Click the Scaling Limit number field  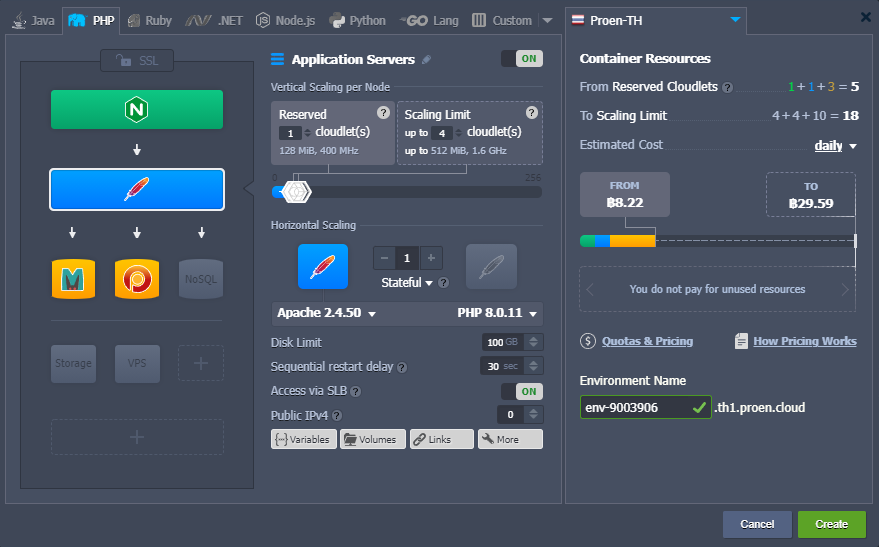pos(442,133)
